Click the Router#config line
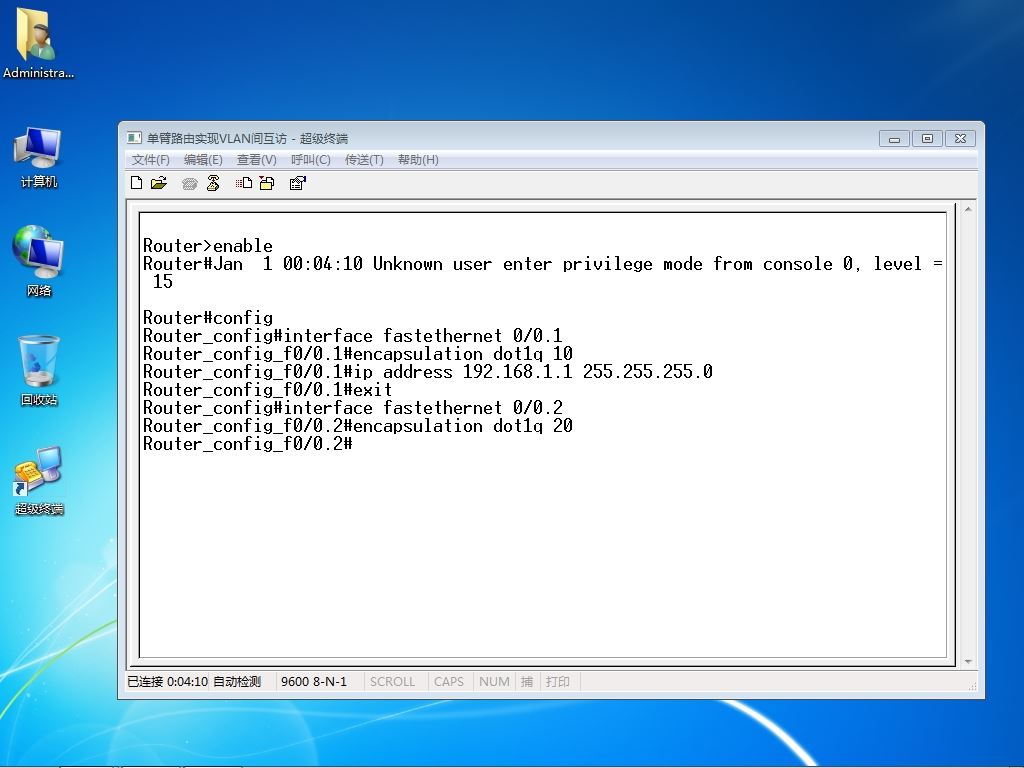This screenshot has width=1024, height=768. [208, 318]
